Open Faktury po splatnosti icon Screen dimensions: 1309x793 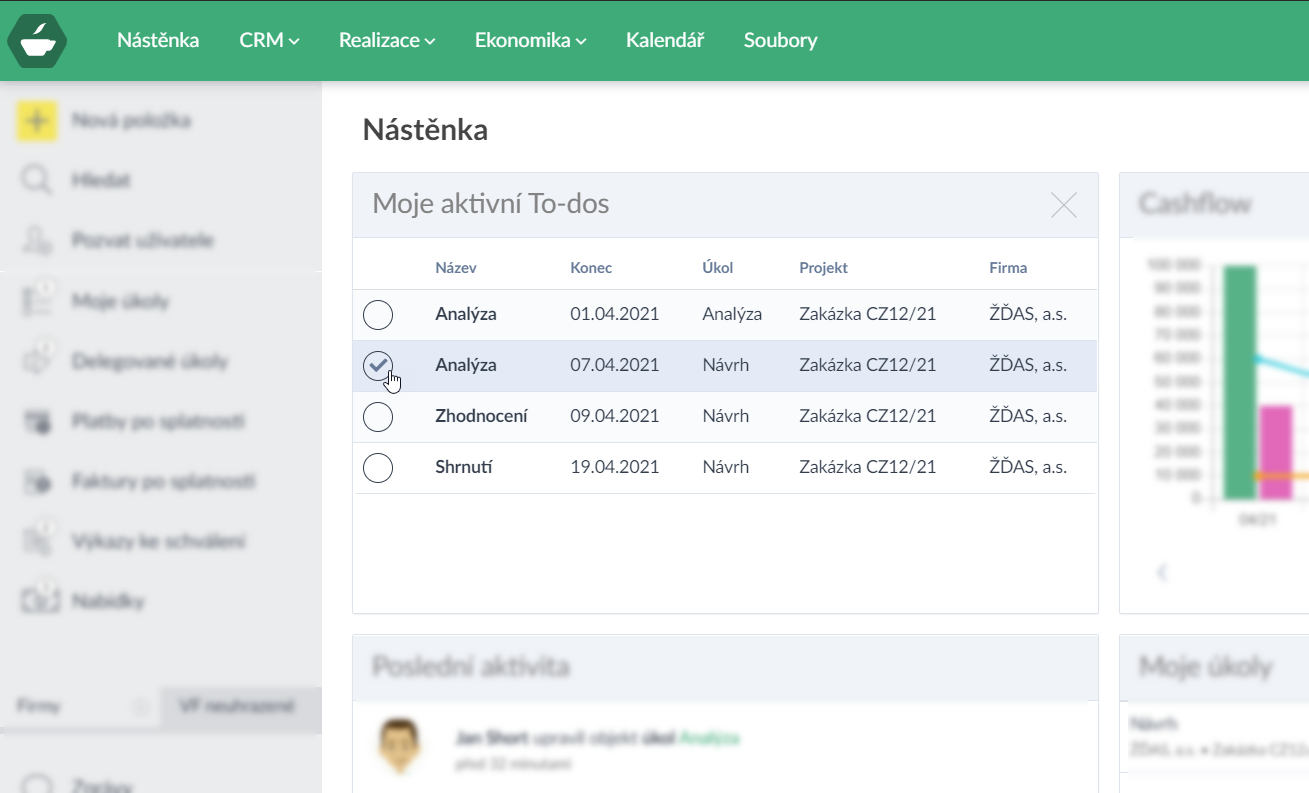click(37, 481)
